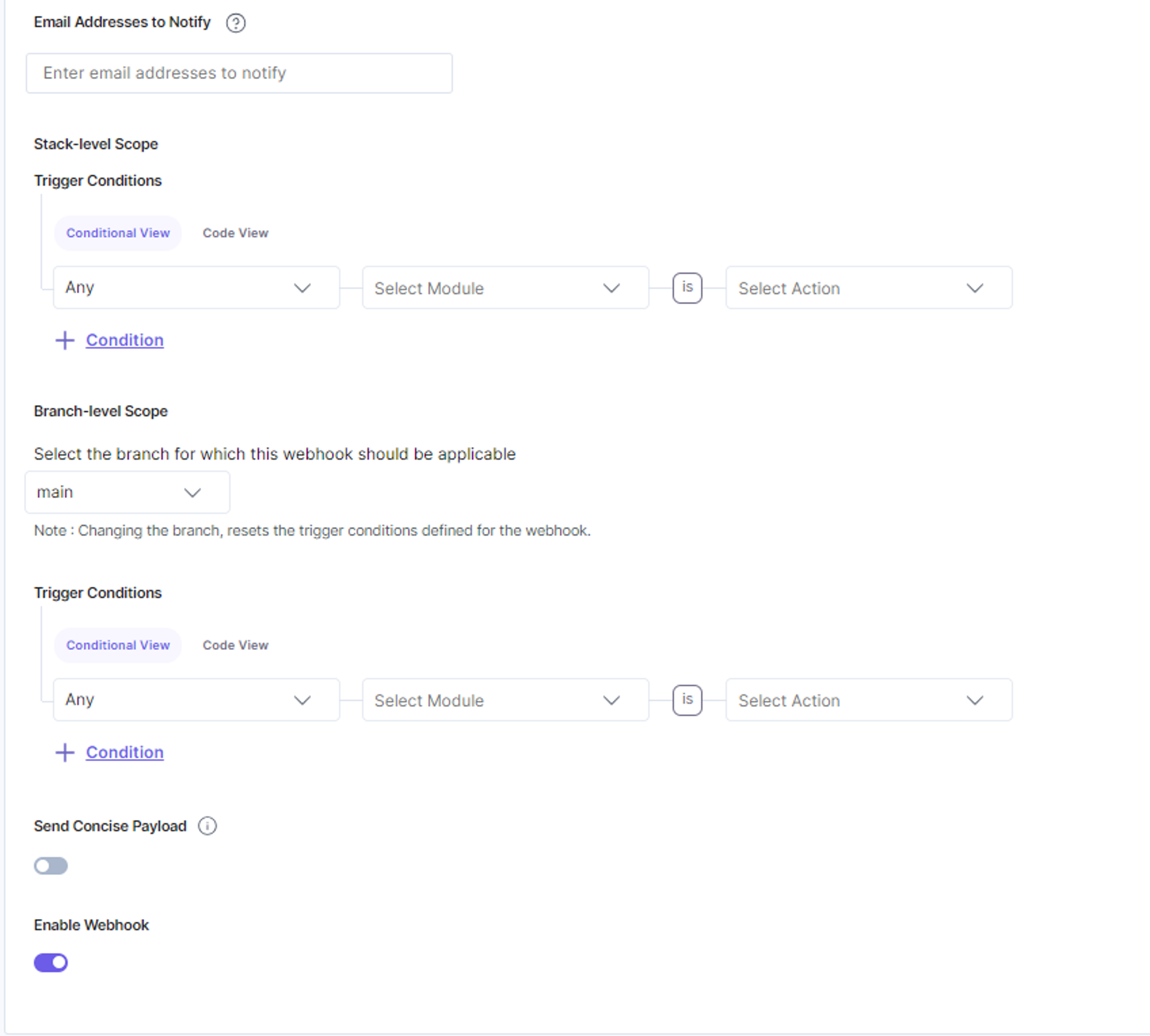The height and width of the screenshot is (1036, 1150).
Task: Click Branch-level 'is' operator badge
Action: coord(687,700)
